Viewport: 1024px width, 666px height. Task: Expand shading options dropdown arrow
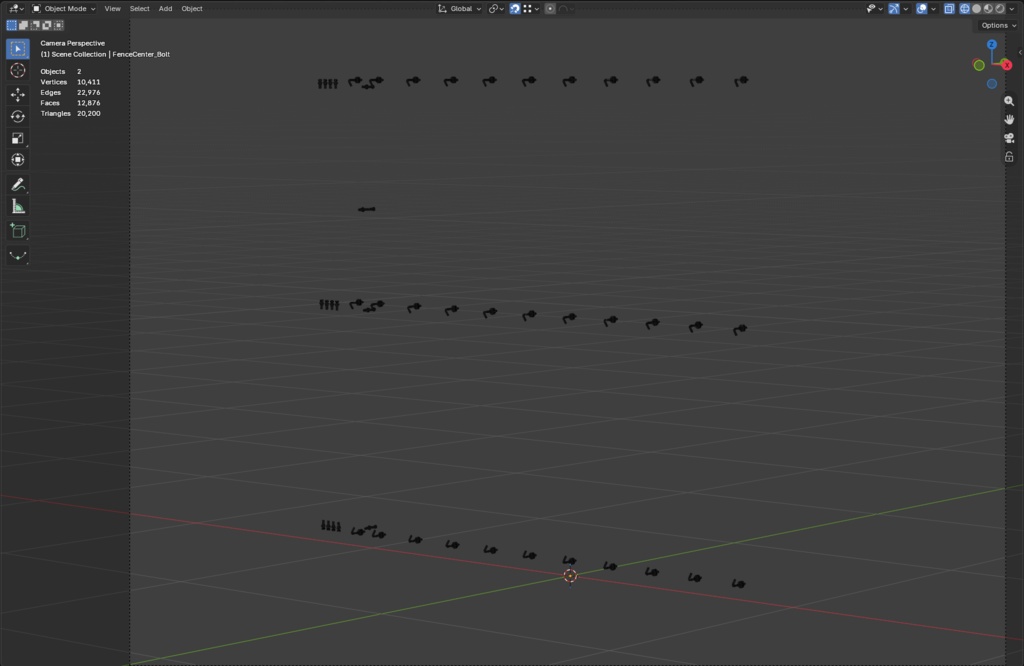1012,8
